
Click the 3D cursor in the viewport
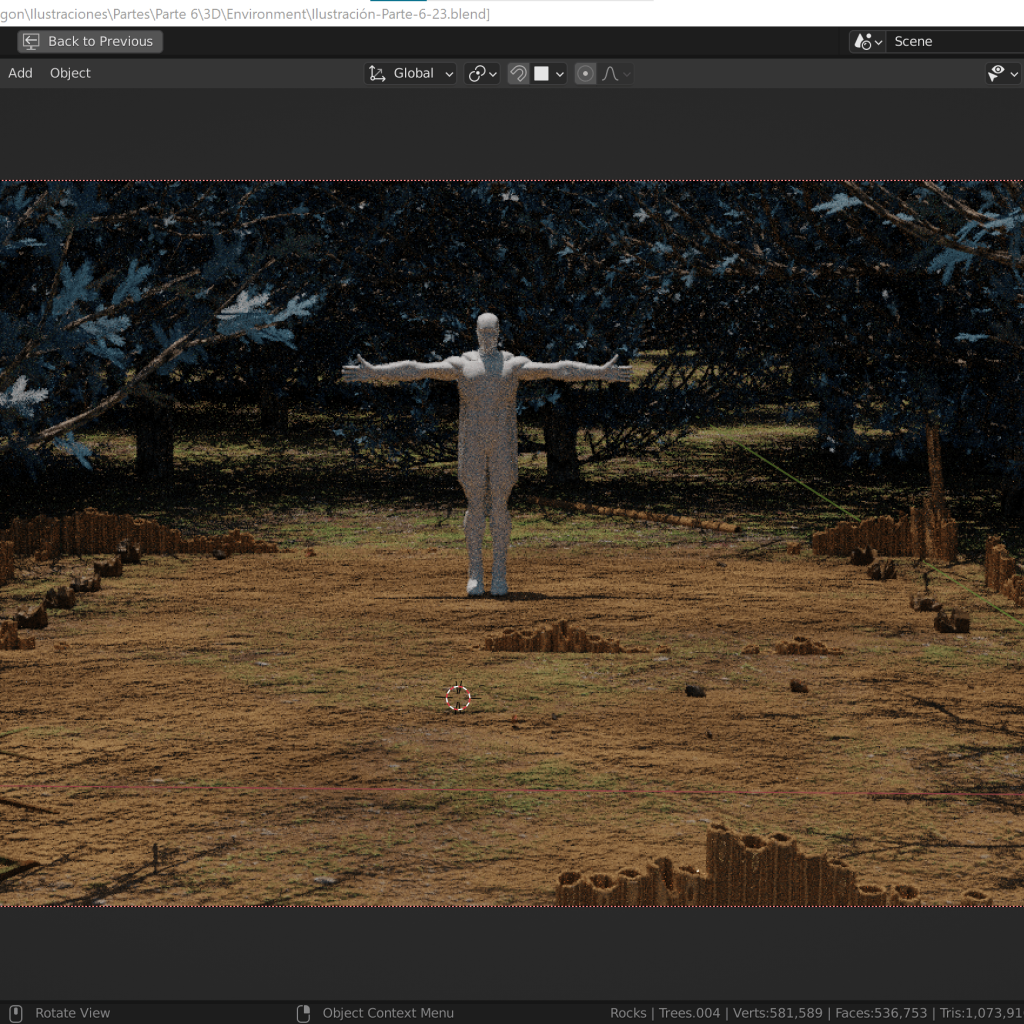[457, 698]
